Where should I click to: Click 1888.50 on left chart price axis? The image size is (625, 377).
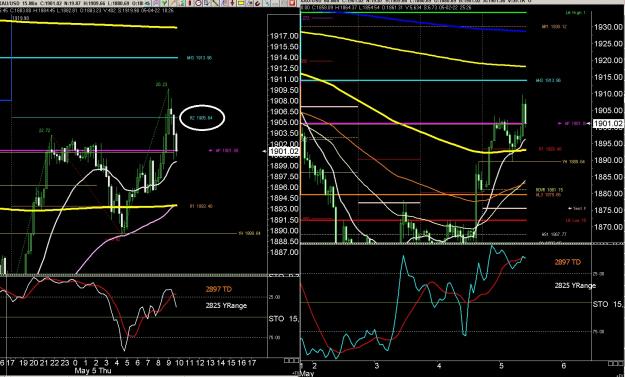[x=284, y=241]
